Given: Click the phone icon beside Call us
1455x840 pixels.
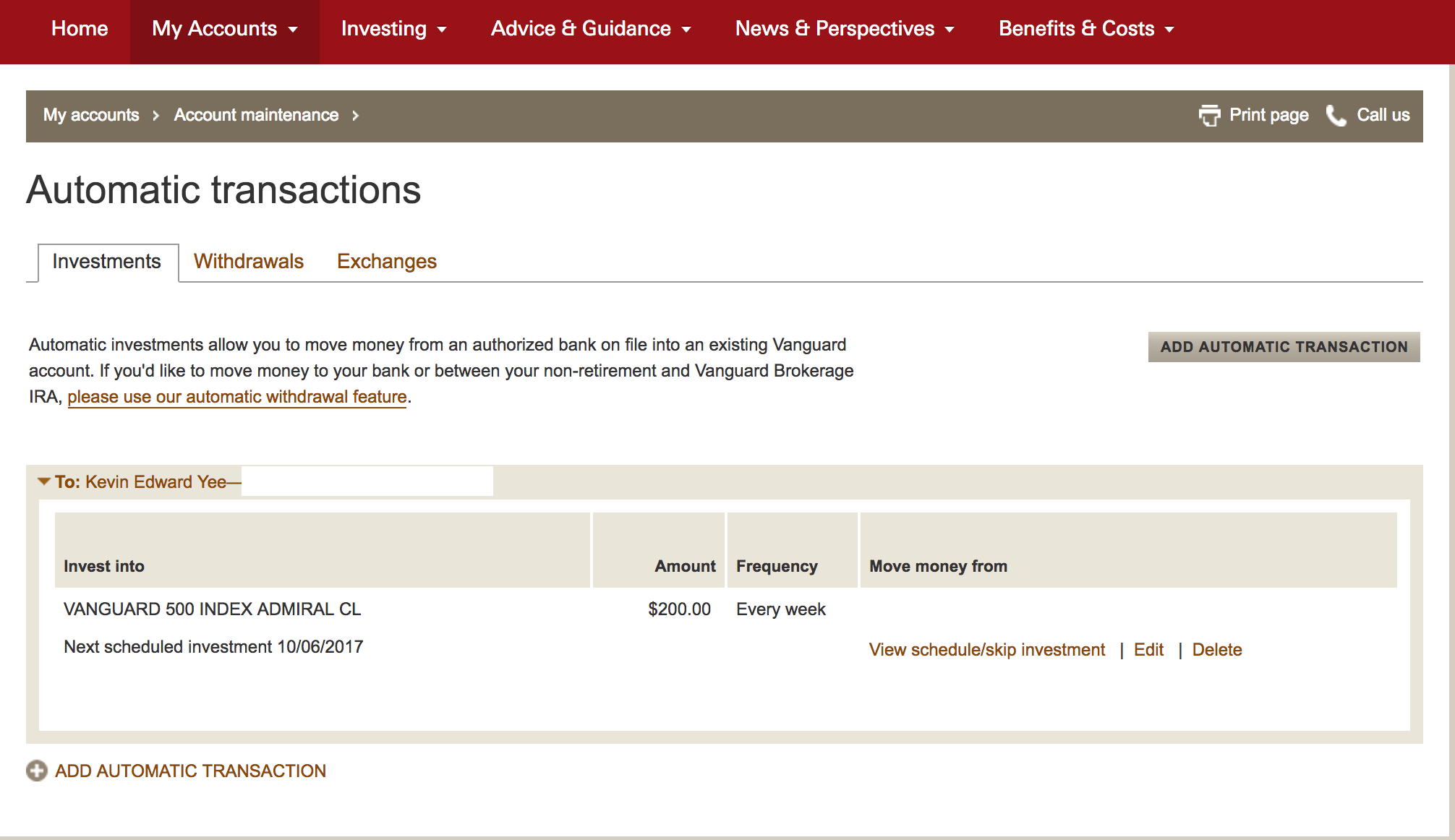Looking at the screenshot, I should [x=1336, y=115].
